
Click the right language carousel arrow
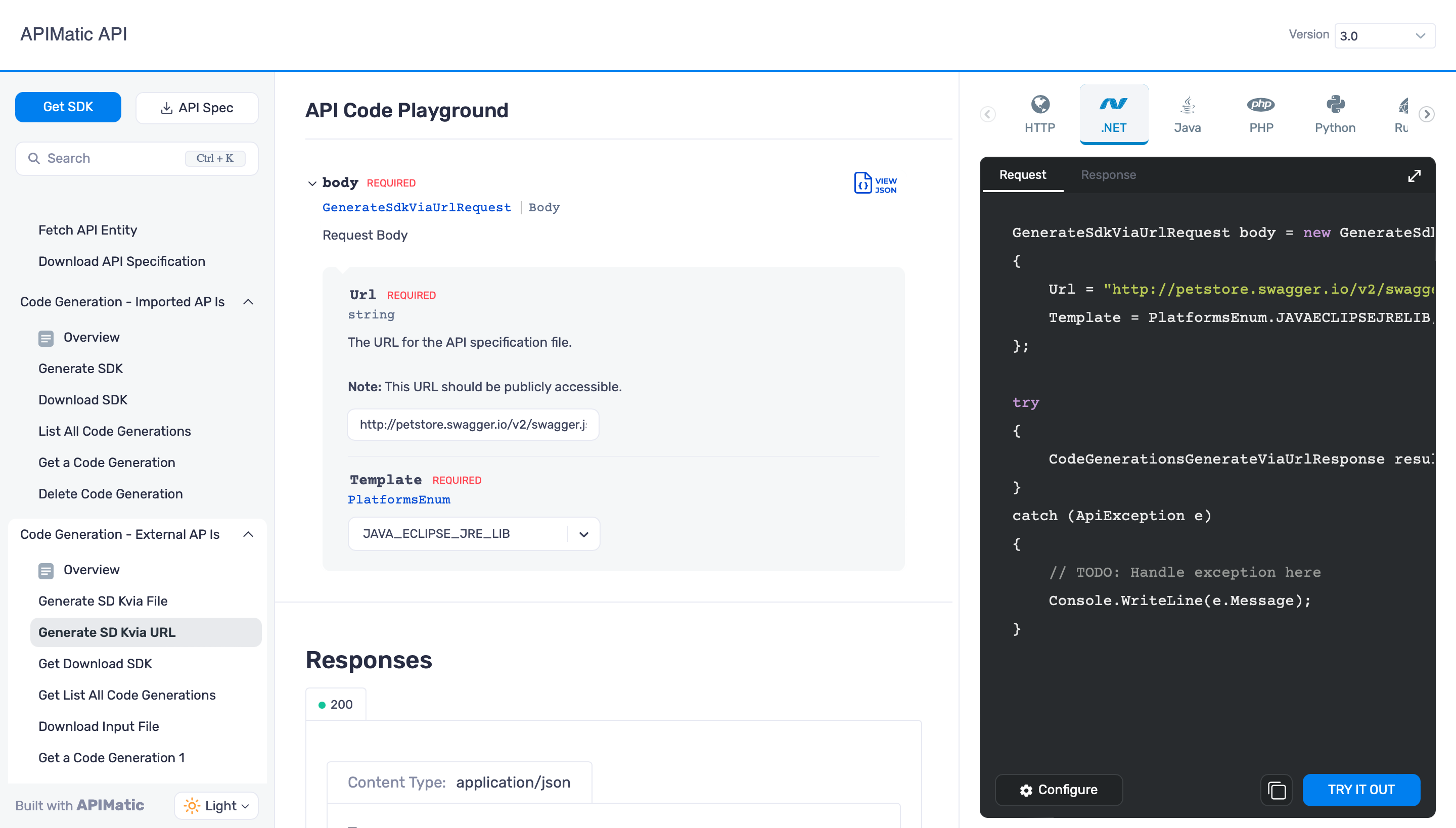click(x=1427, y=114)
